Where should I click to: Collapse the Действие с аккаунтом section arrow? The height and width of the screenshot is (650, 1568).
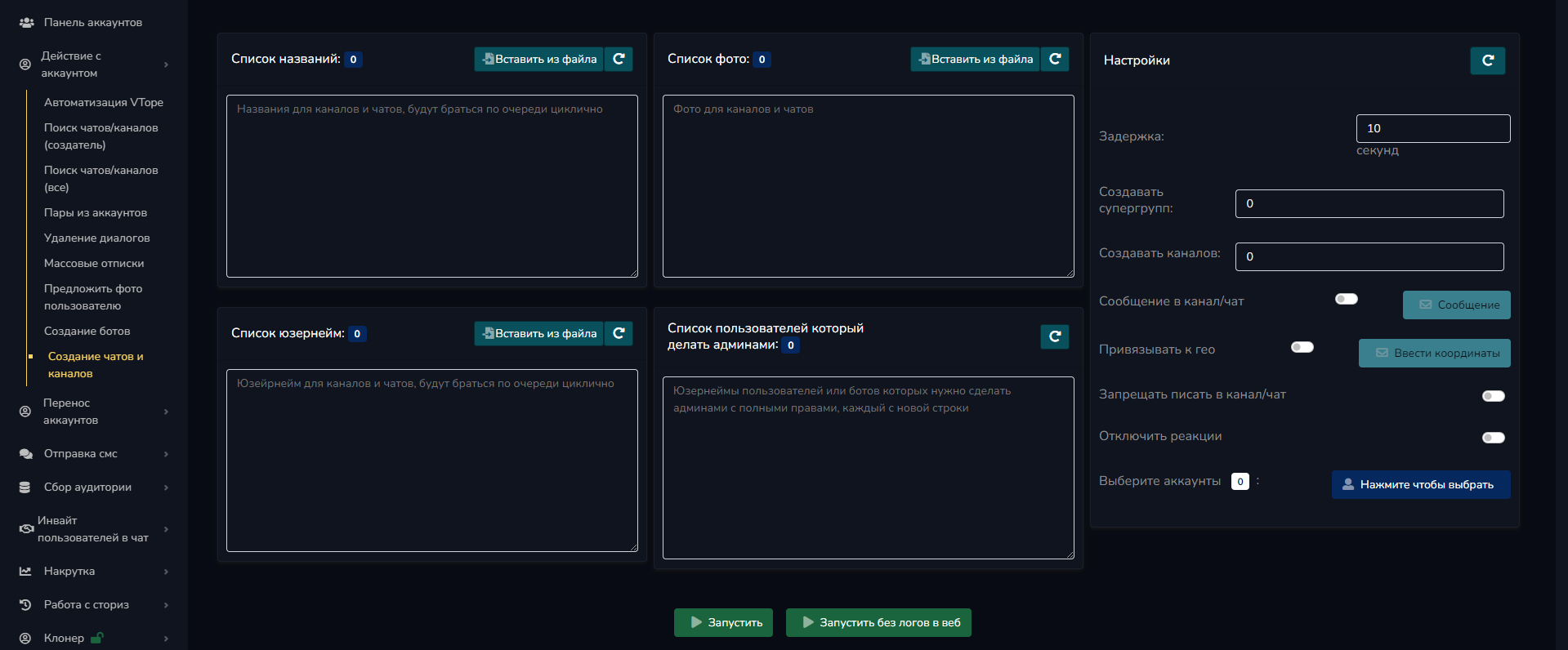pos(167,65)
